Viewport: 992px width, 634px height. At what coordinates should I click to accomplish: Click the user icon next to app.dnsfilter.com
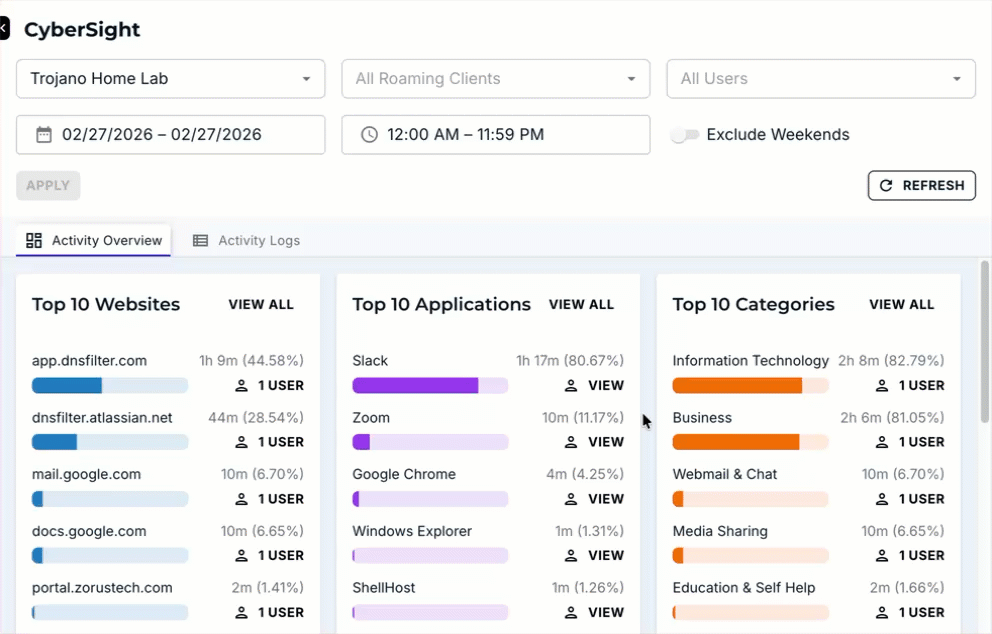pyautogui.click(x=241, y=385)
